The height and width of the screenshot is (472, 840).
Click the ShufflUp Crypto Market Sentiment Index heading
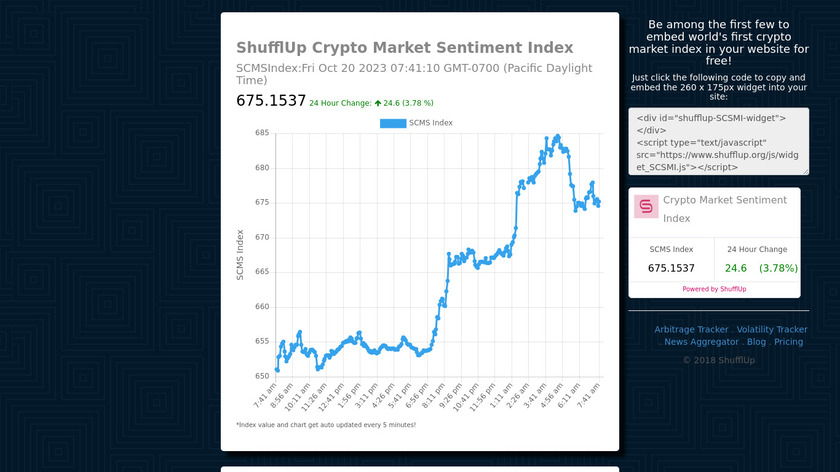coord(404,48)
